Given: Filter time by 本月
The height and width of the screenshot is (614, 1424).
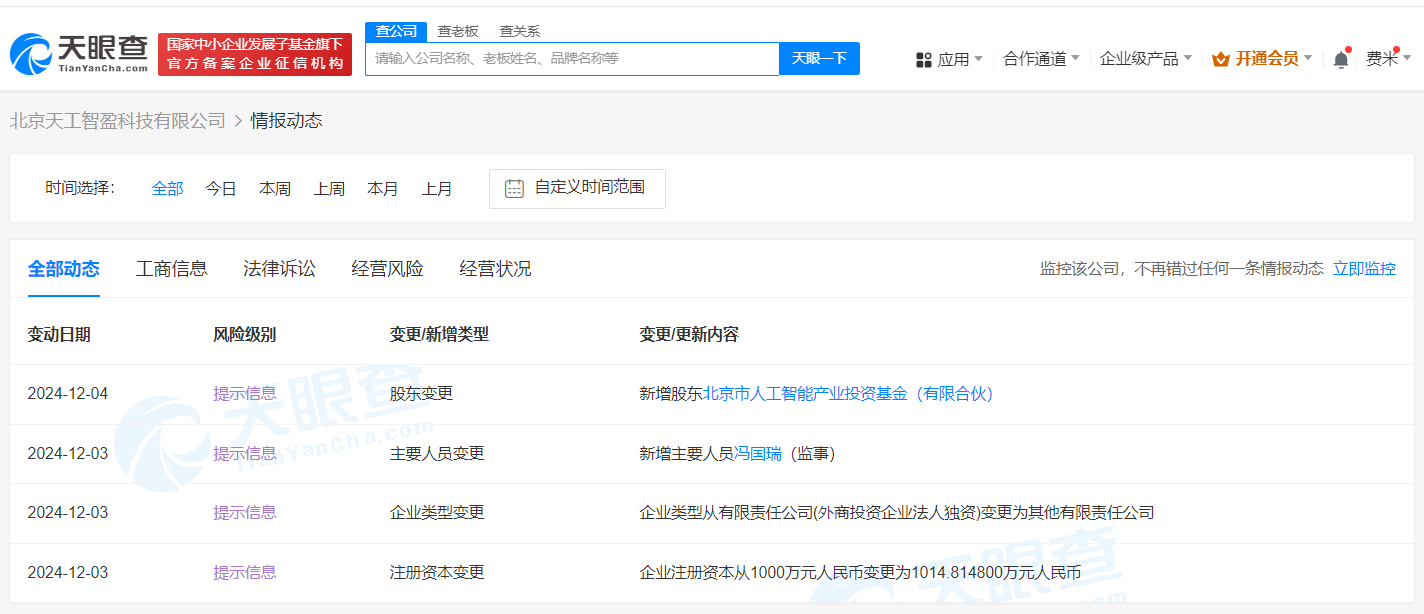Looking at the screenshot, I should pyautogui.click(x=383, y=188).
